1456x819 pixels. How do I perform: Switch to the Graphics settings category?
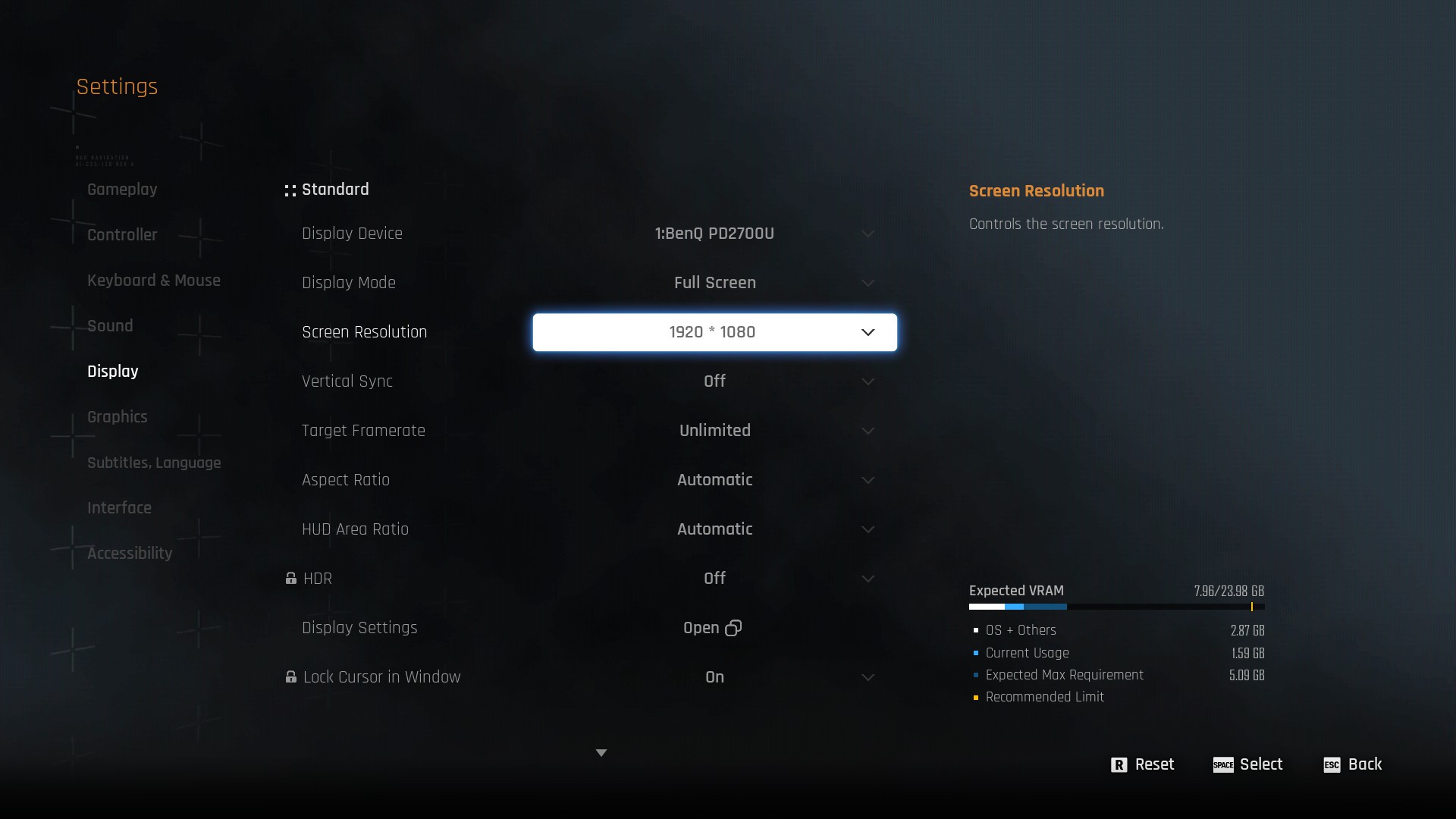tap(117, 417)
